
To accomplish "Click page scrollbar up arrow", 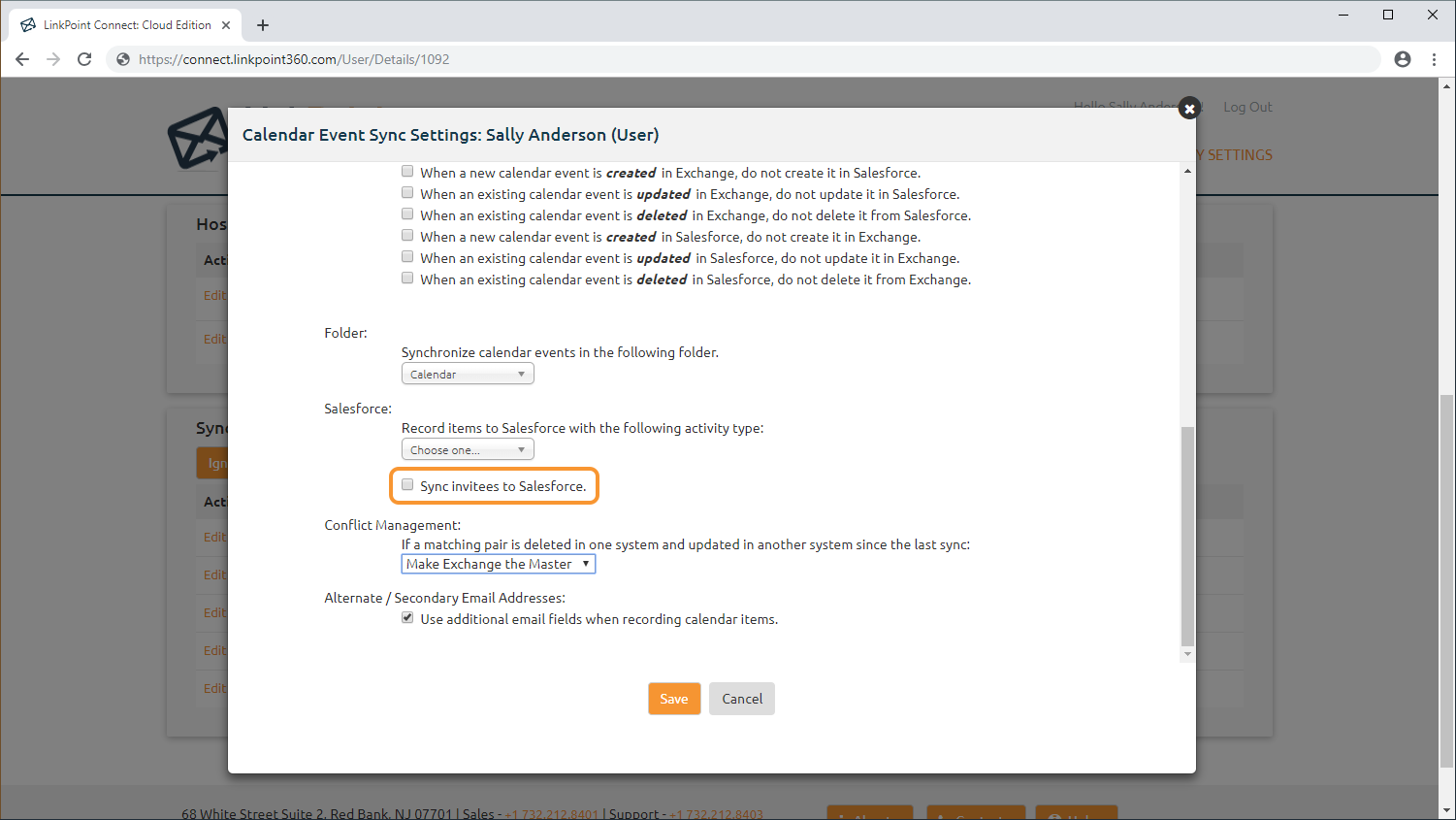I will click(x=1447, y=85).
